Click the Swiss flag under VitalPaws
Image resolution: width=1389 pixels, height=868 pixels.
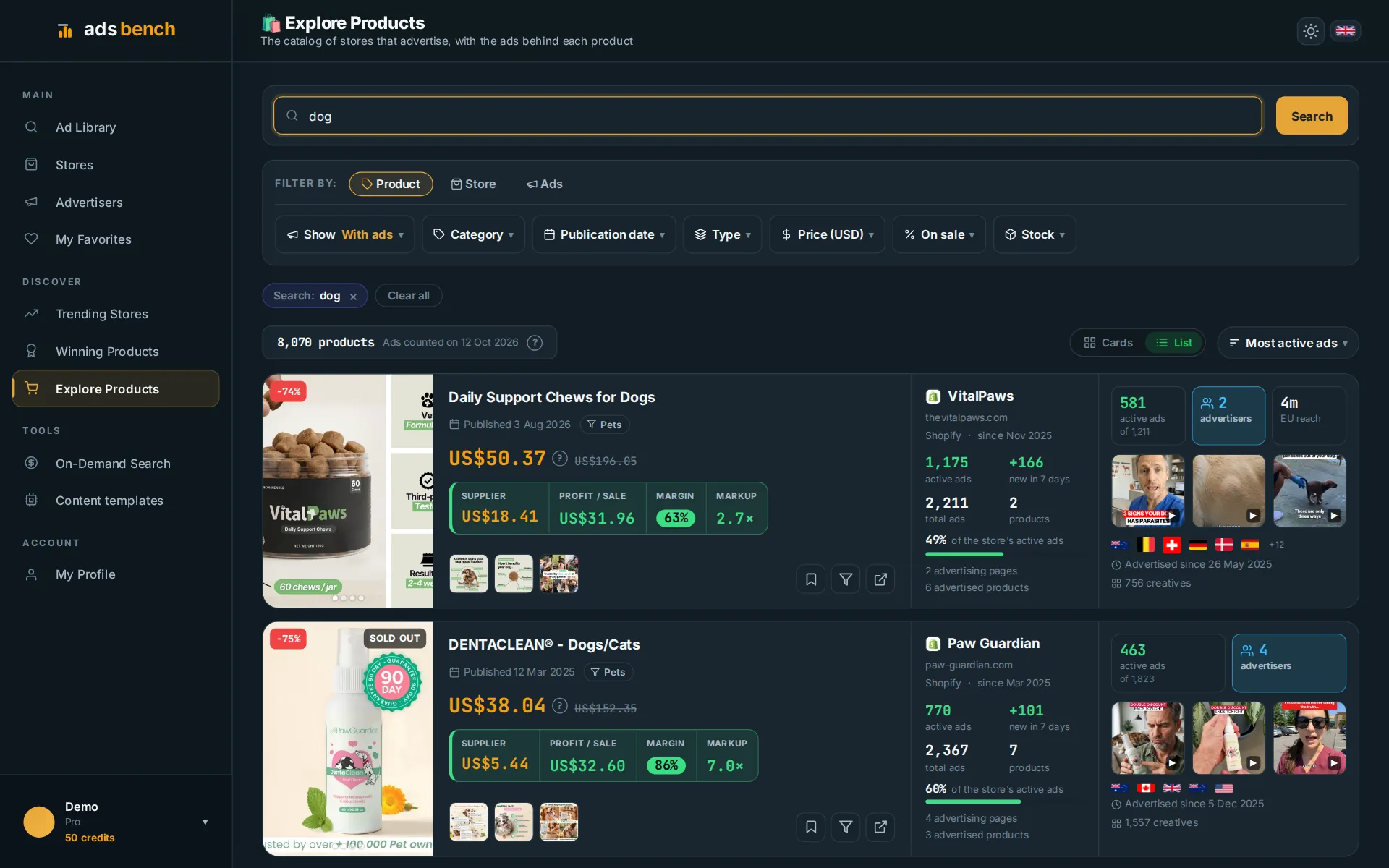coord(1172,545)
